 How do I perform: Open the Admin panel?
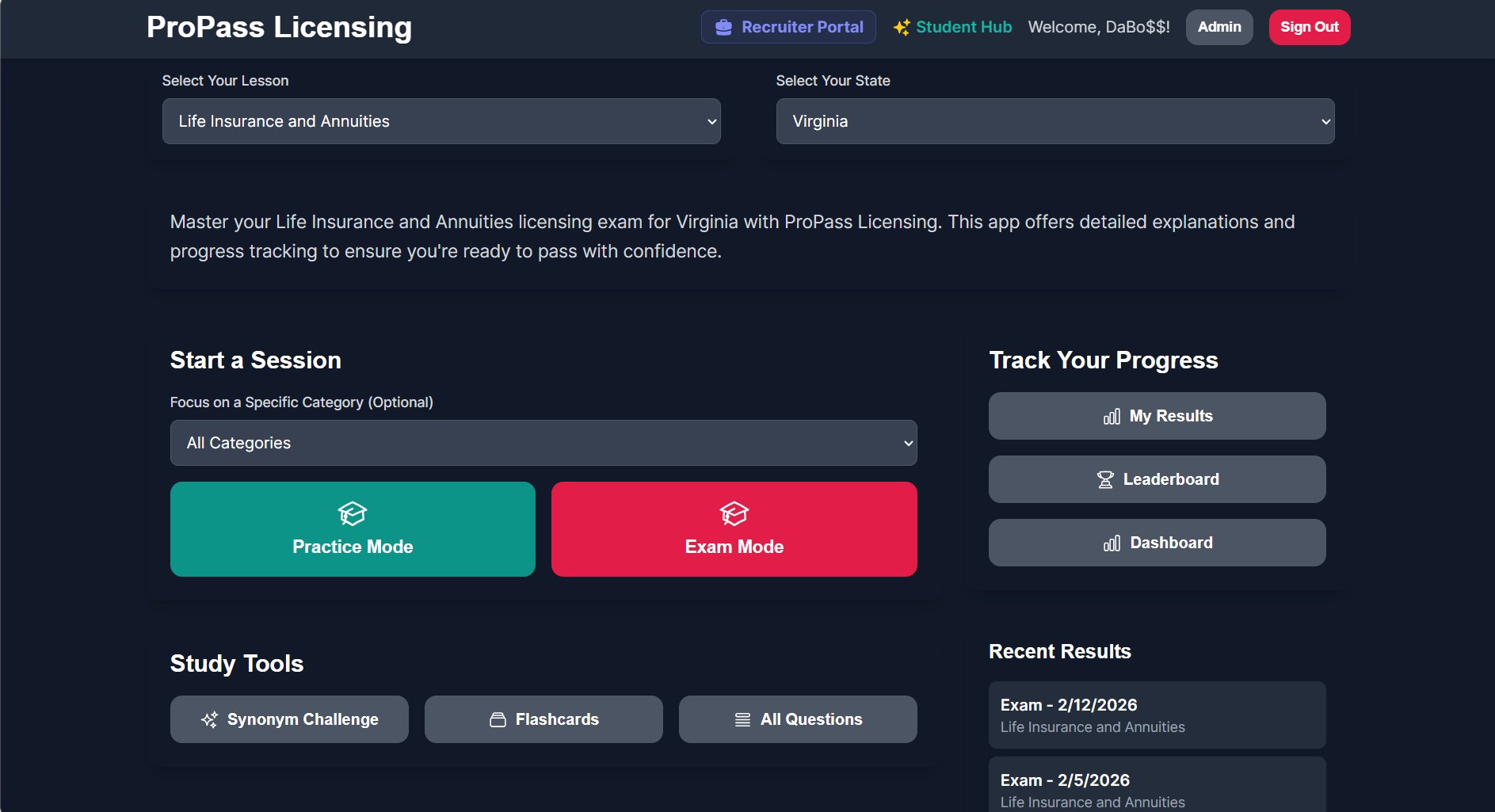(1219, 27)
